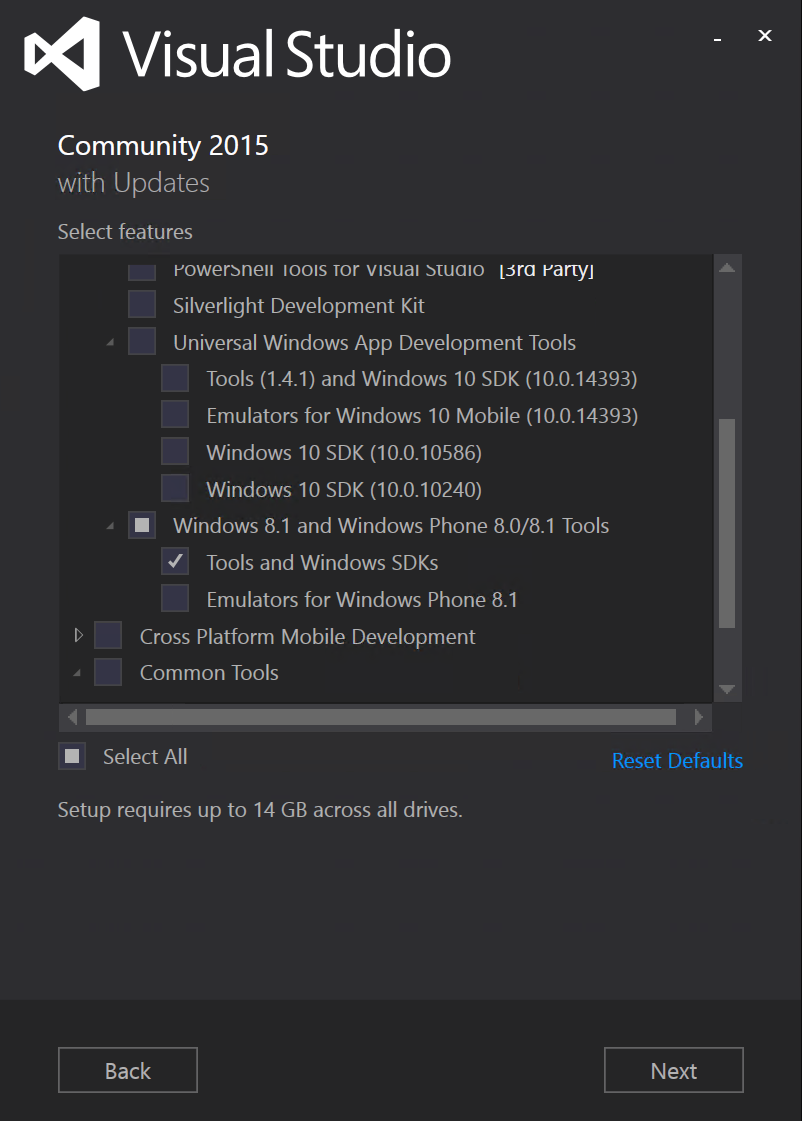Screen dimensions: 802x1121
Task: Click the vertical scrollbar thumb in feature list
Action: click(x=727, y=523)
